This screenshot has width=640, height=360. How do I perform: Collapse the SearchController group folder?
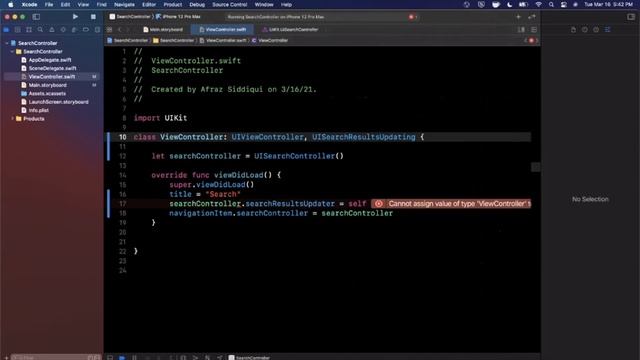[x=13, y=51]
